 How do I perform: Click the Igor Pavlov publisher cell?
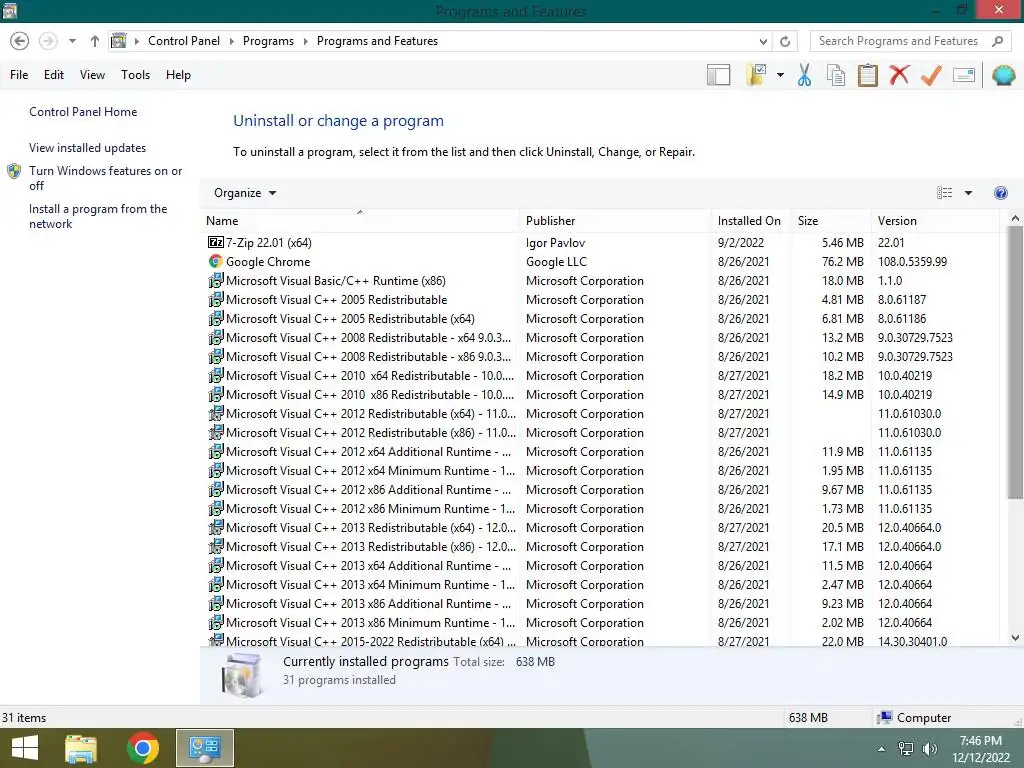(x=555, y=243)
